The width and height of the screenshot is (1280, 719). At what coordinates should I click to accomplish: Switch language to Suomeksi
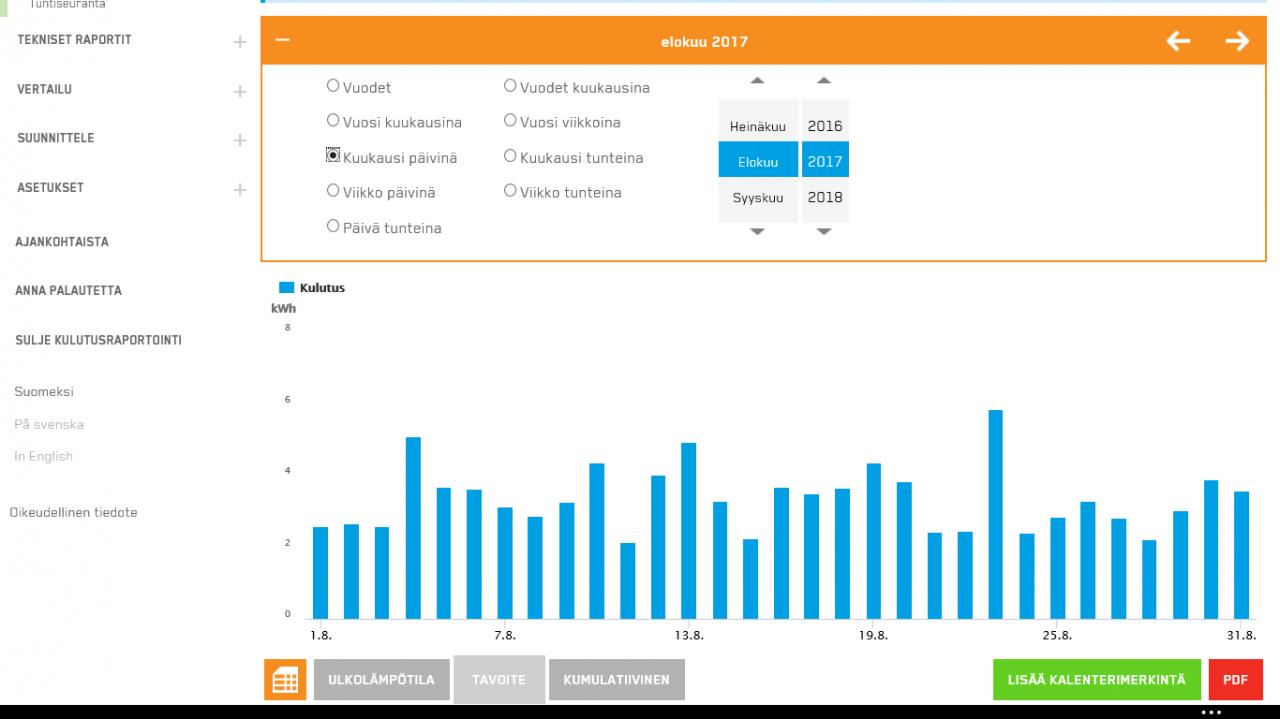[44, 392]
